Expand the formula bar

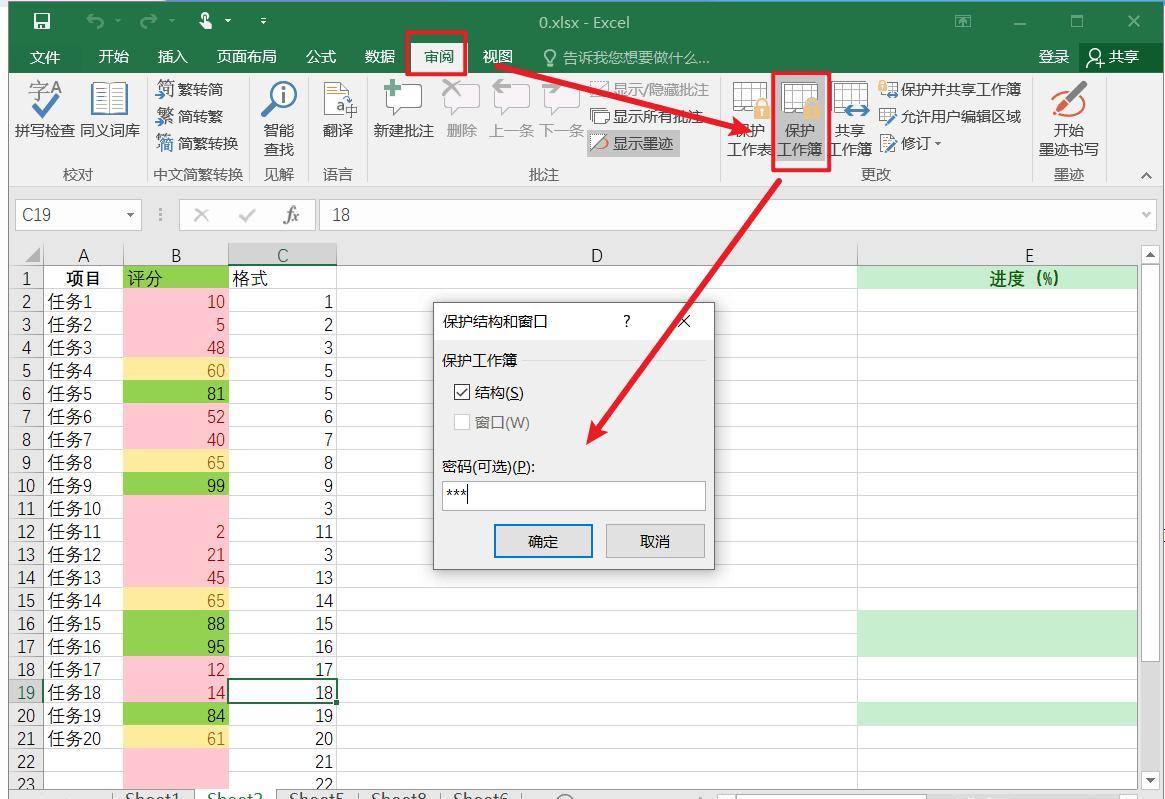1146,215
